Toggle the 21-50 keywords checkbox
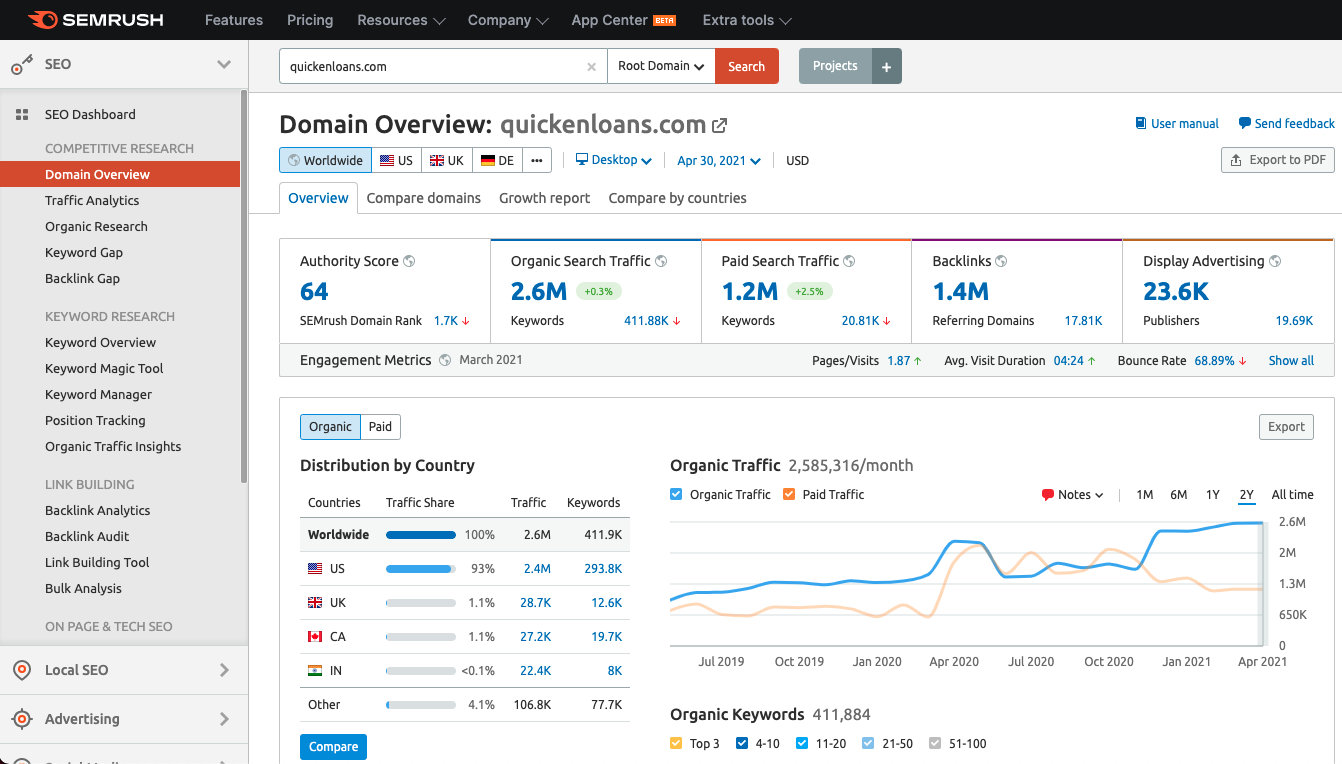This screenshot has height=764, width=1342. (868, 743)
